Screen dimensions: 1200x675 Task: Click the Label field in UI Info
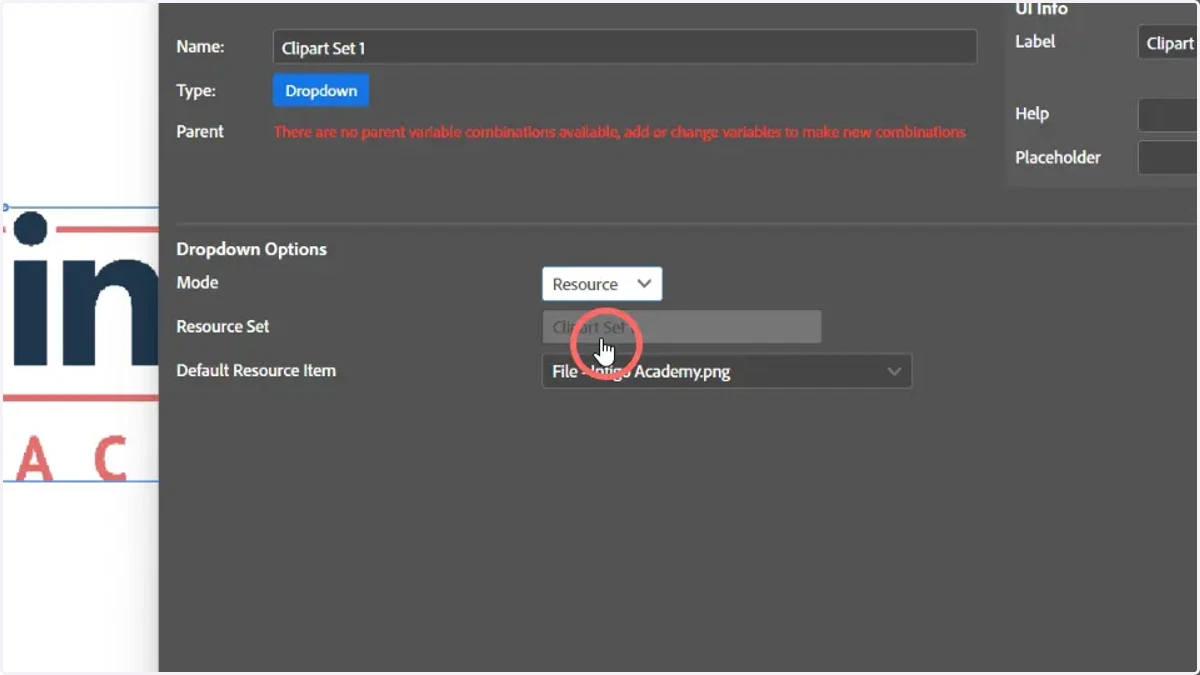[x=1168, y=42]
